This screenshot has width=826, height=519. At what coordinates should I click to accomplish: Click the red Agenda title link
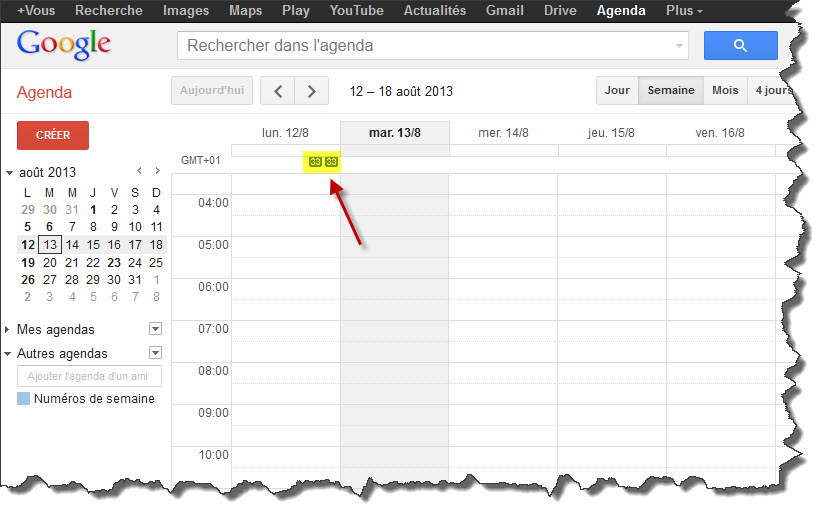[x=44, y=92]
